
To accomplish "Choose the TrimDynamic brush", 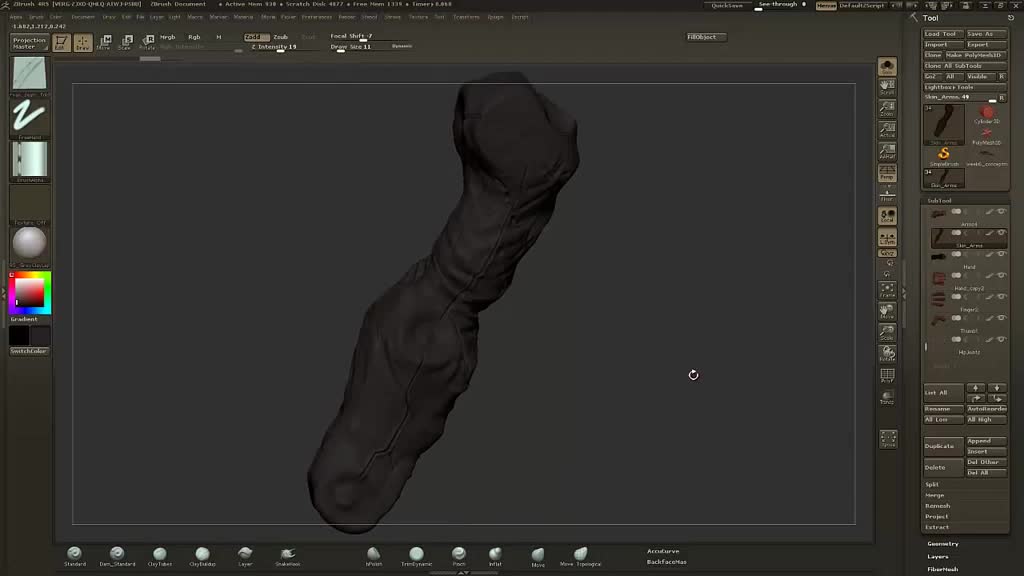I will click(x=416, y=554).
